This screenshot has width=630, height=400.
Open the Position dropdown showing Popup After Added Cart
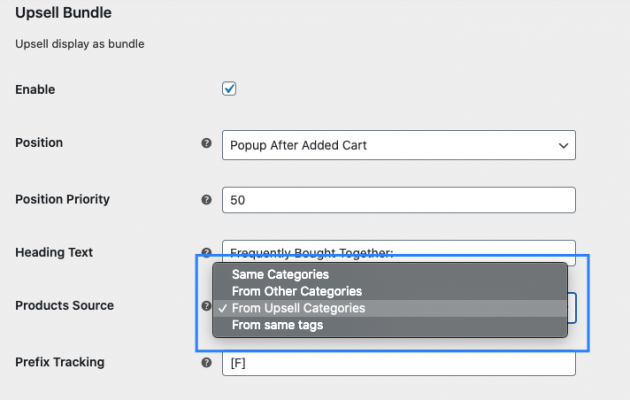point(398,145)
